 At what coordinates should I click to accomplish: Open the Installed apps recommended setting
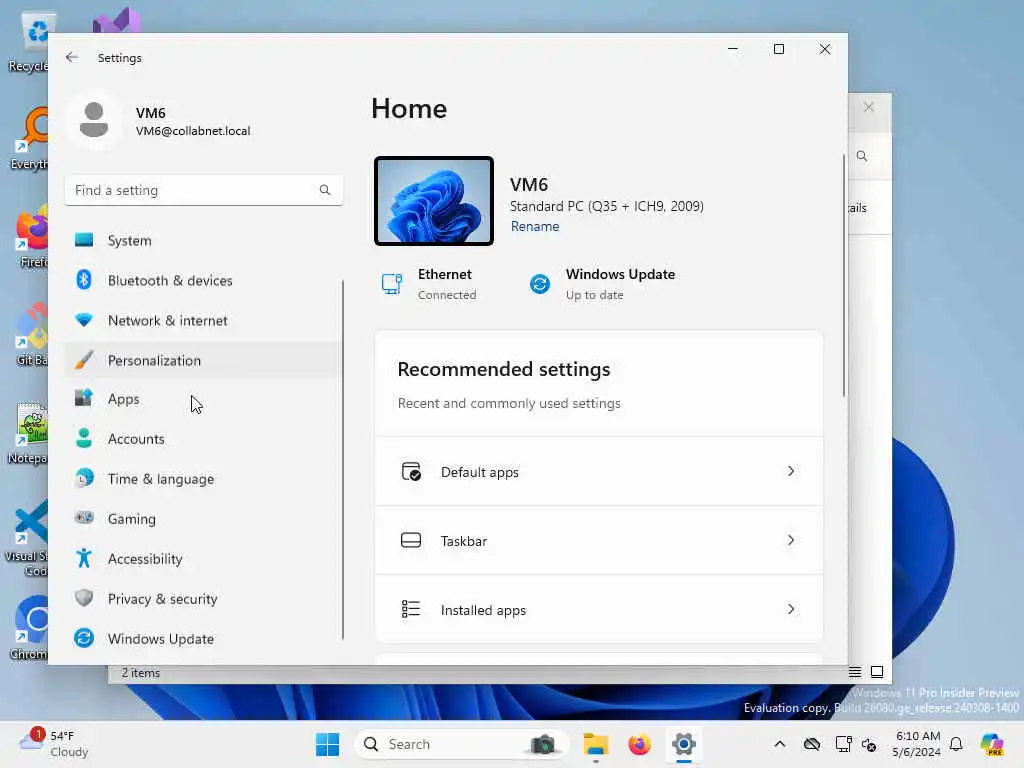click(x=599, y=609)
